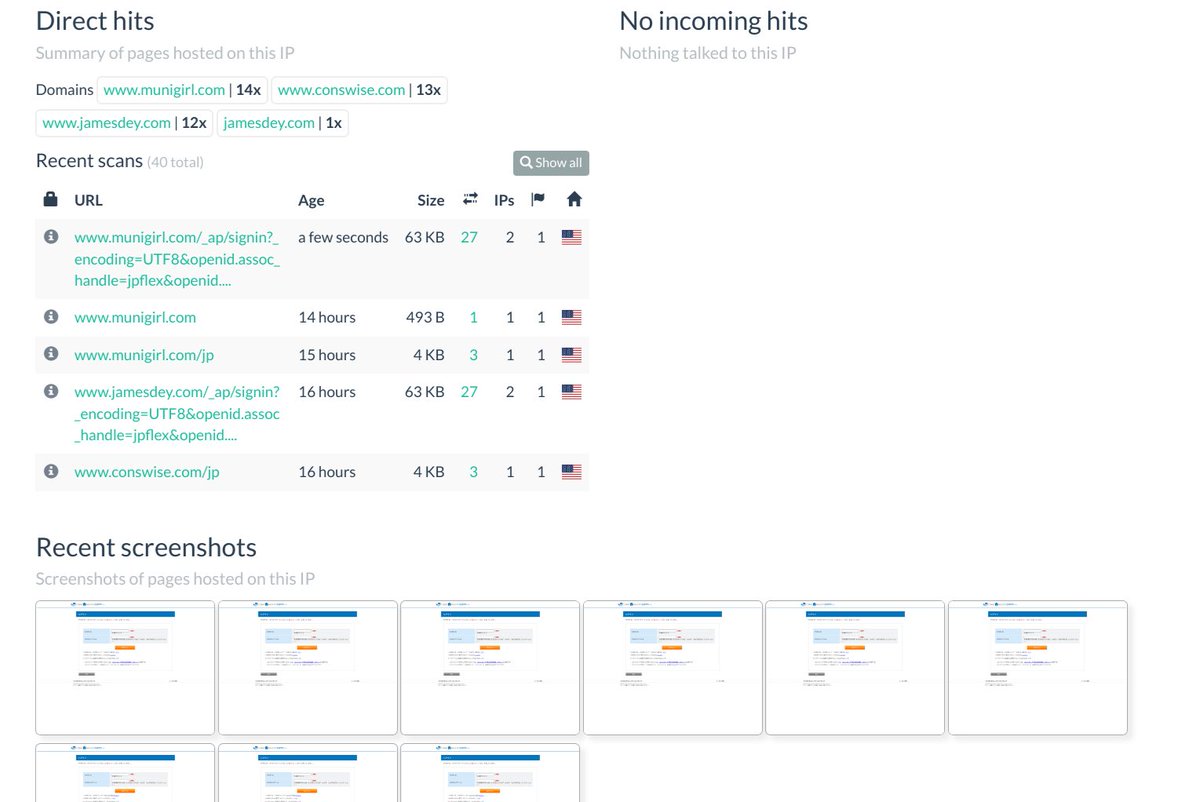Open sixth screenshot thumbnail in top row
Viewport: 1200px width, 802px height.
pyautogui.click(x=1038, y=668)
